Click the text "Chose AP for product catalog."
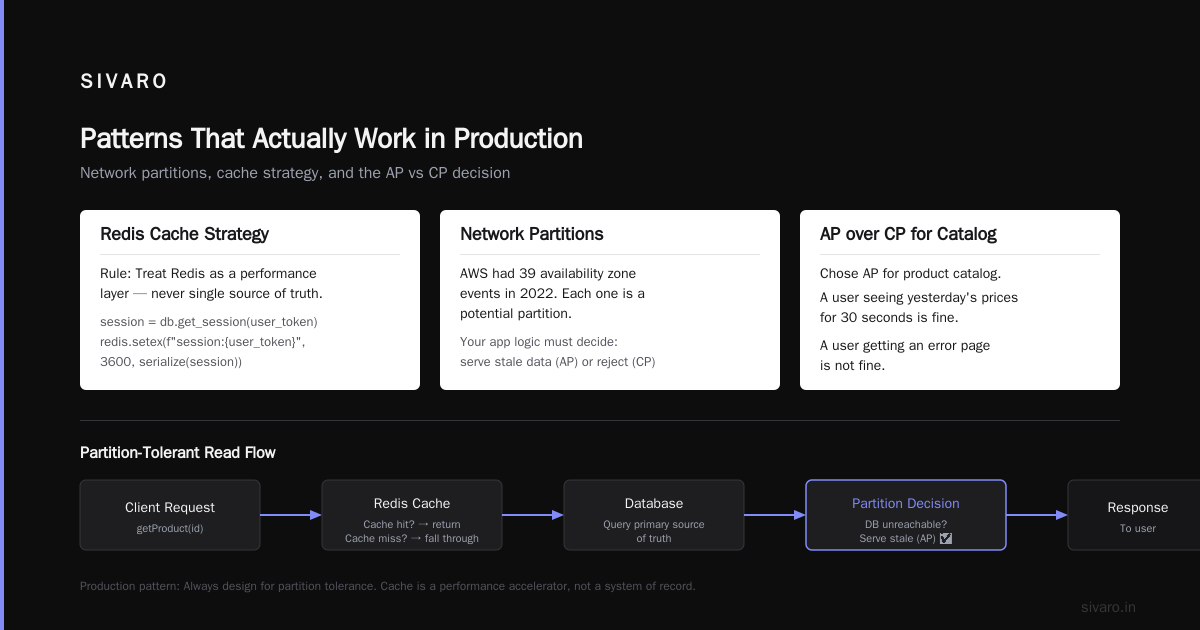The height and width of the screenshot is (630, 1200). pos(909,273)
